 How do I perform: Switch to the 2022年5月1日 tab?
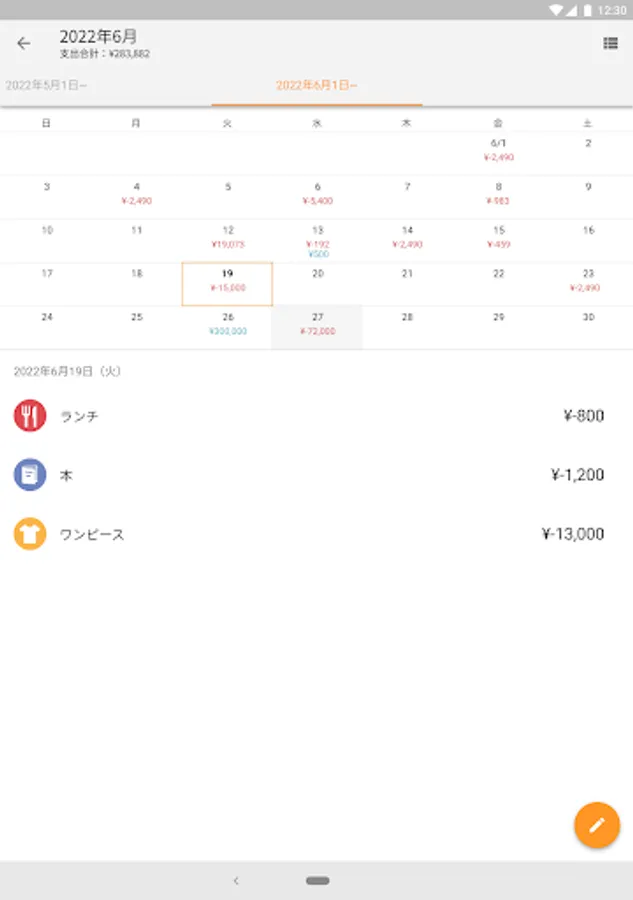pos(47,86)
